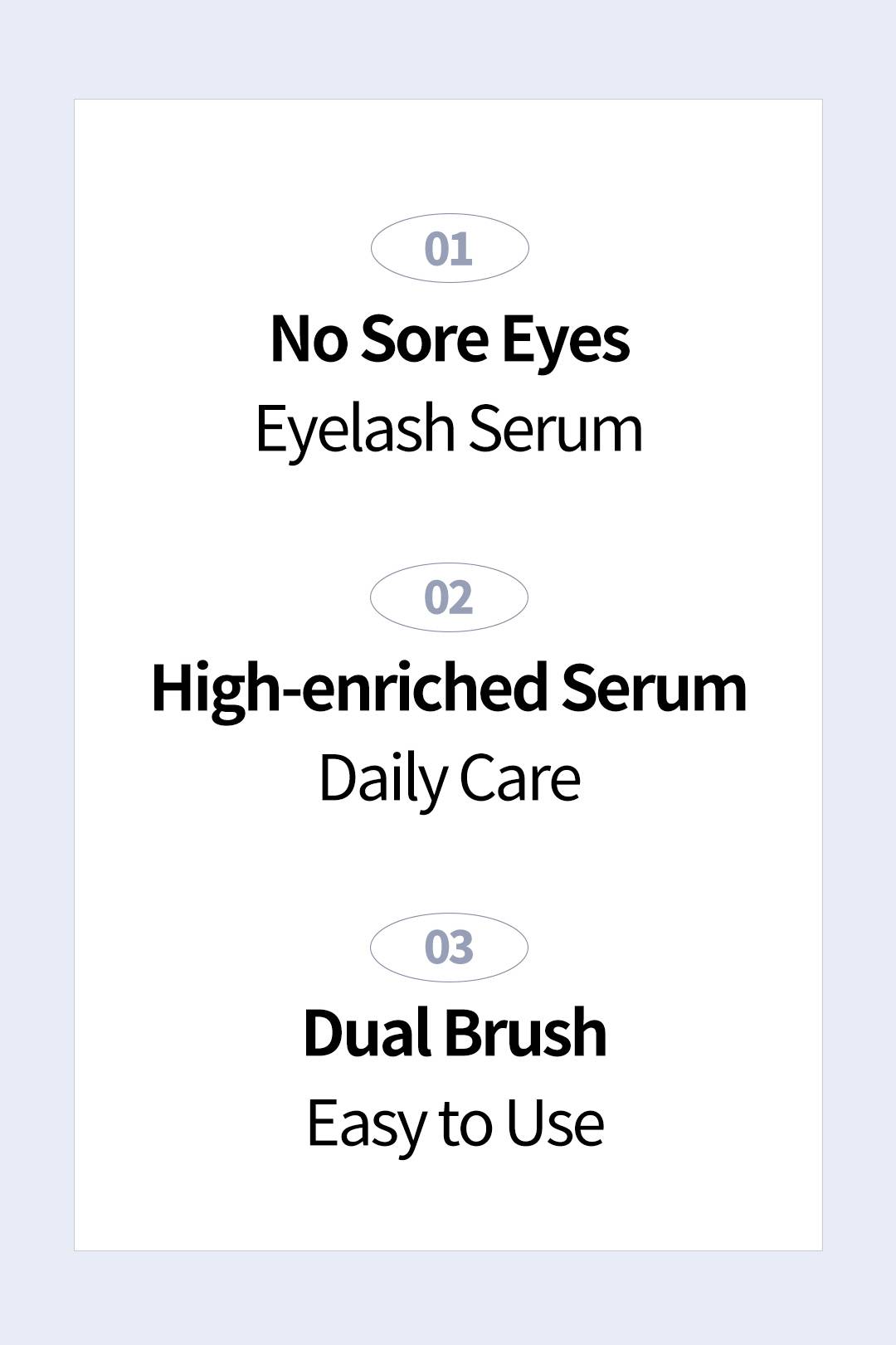896x1345 pixels.
Task: Select the 'High-enriched Serum' heading
Action: [x=449, y=688]
